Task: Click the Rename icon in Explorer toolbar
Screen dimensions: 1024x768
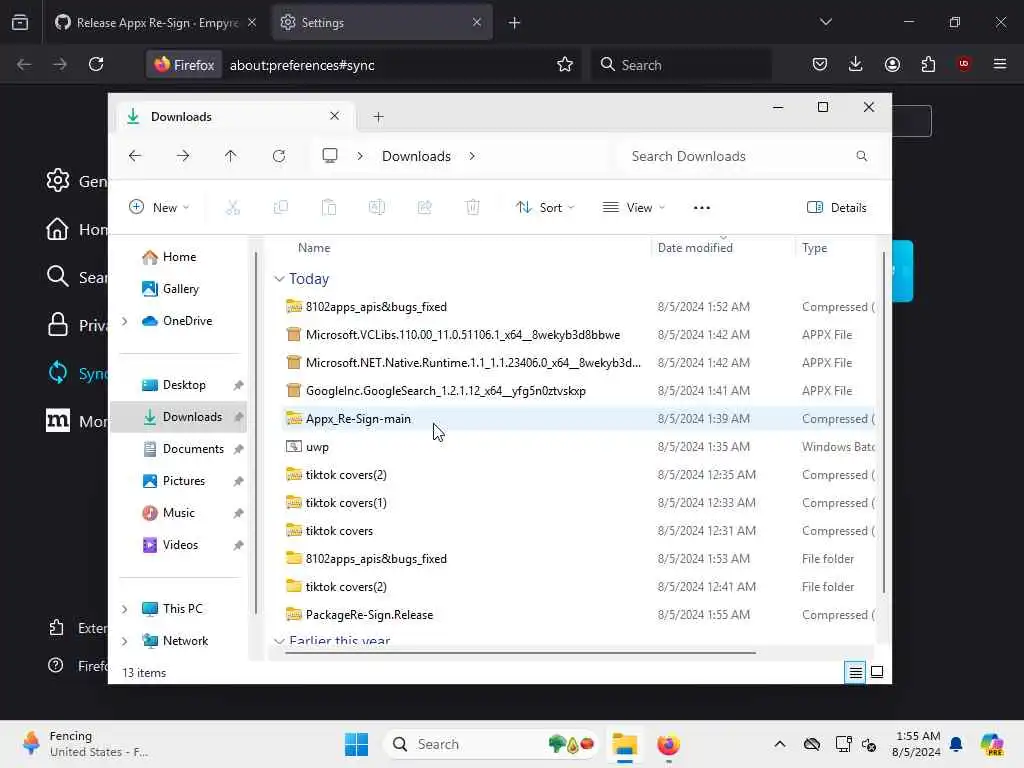Action: 377,208
